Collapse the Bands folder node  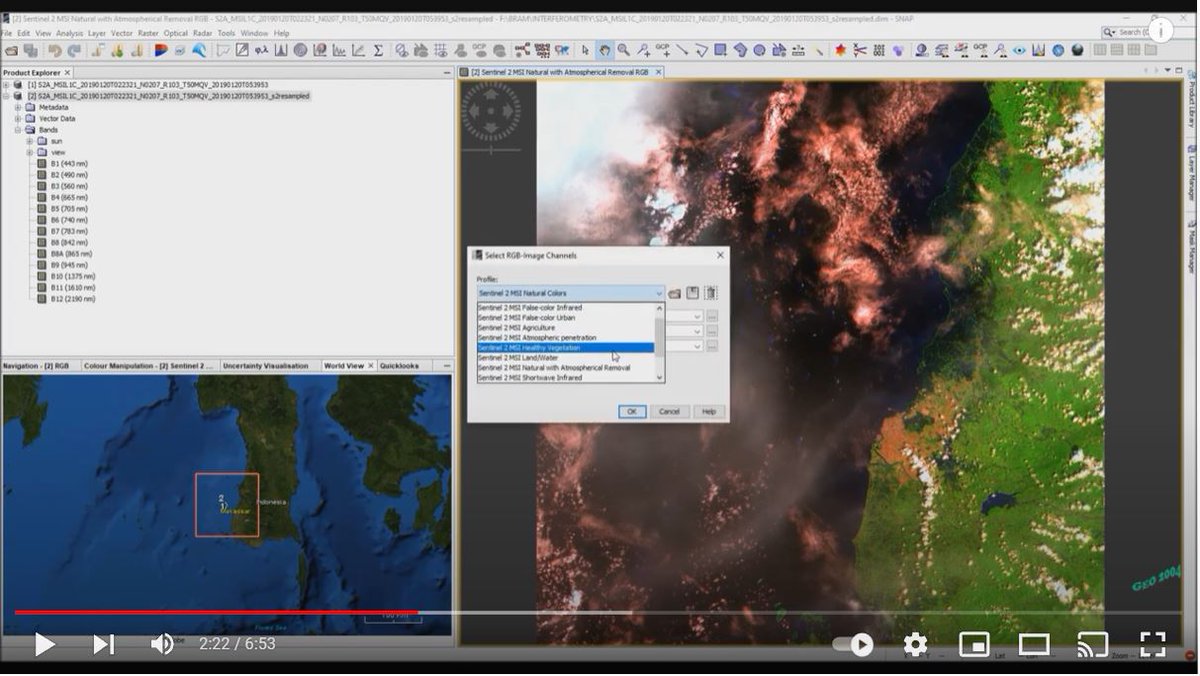pyautogui.click(x=18, y=130)
